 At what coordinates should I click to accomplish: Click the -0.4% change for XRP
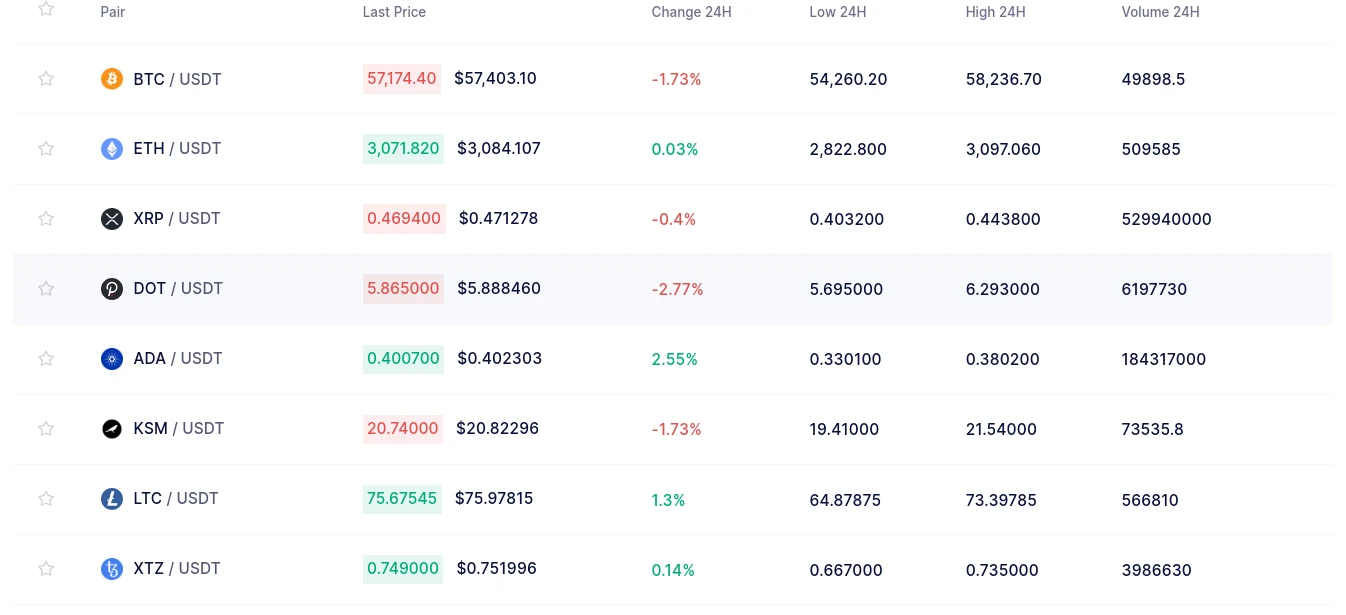[673, 220]
